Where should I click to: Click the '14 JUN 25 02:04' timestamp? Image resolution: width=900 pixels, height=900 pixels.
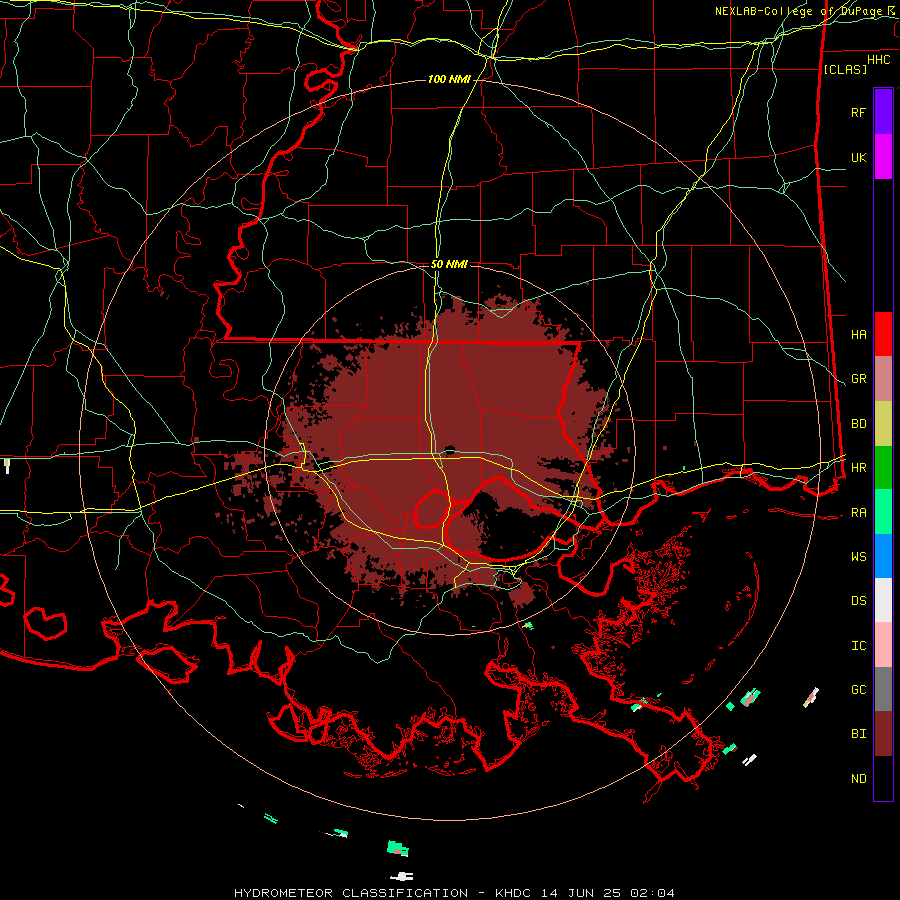coord(607,893)
